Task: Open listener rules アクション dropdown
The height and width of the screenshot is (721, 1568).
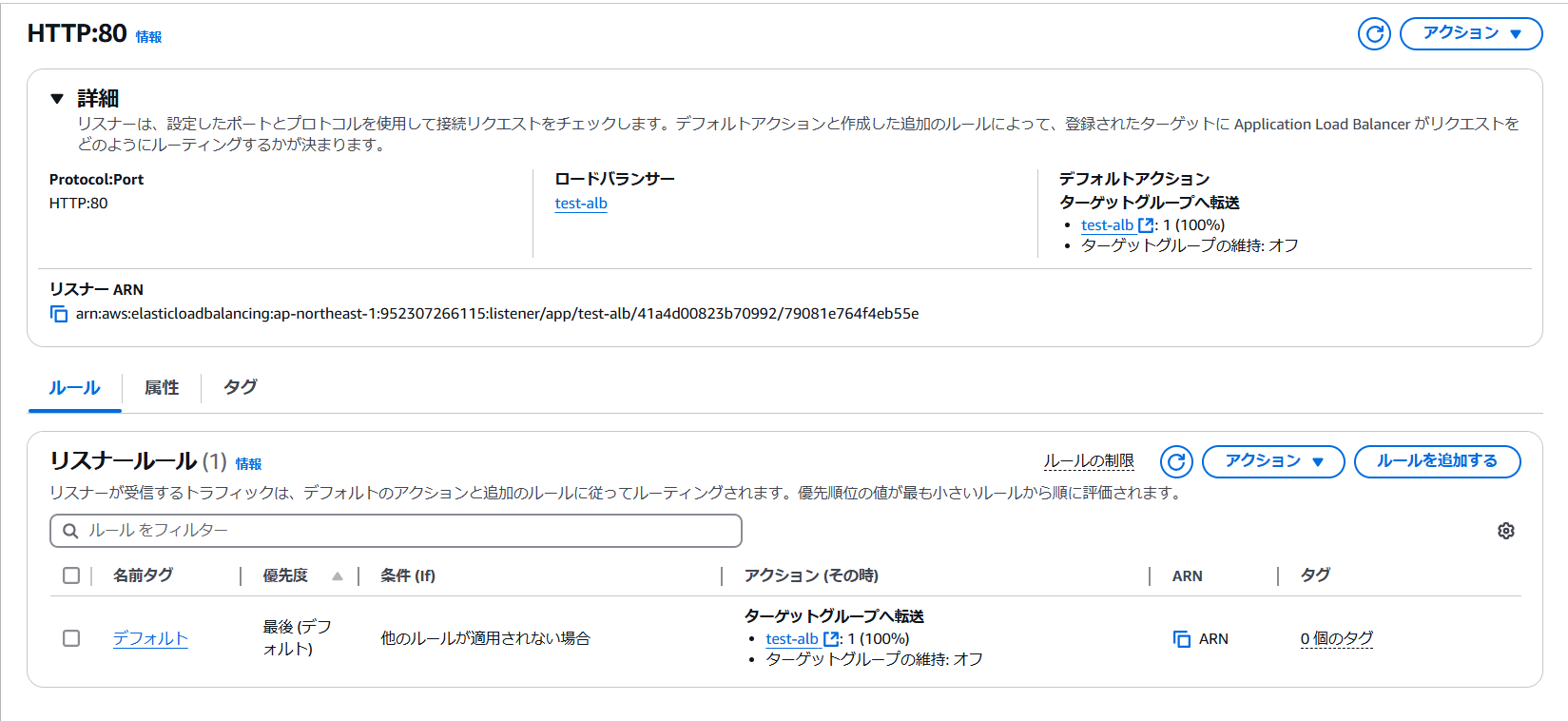Action: point(1273,461)
